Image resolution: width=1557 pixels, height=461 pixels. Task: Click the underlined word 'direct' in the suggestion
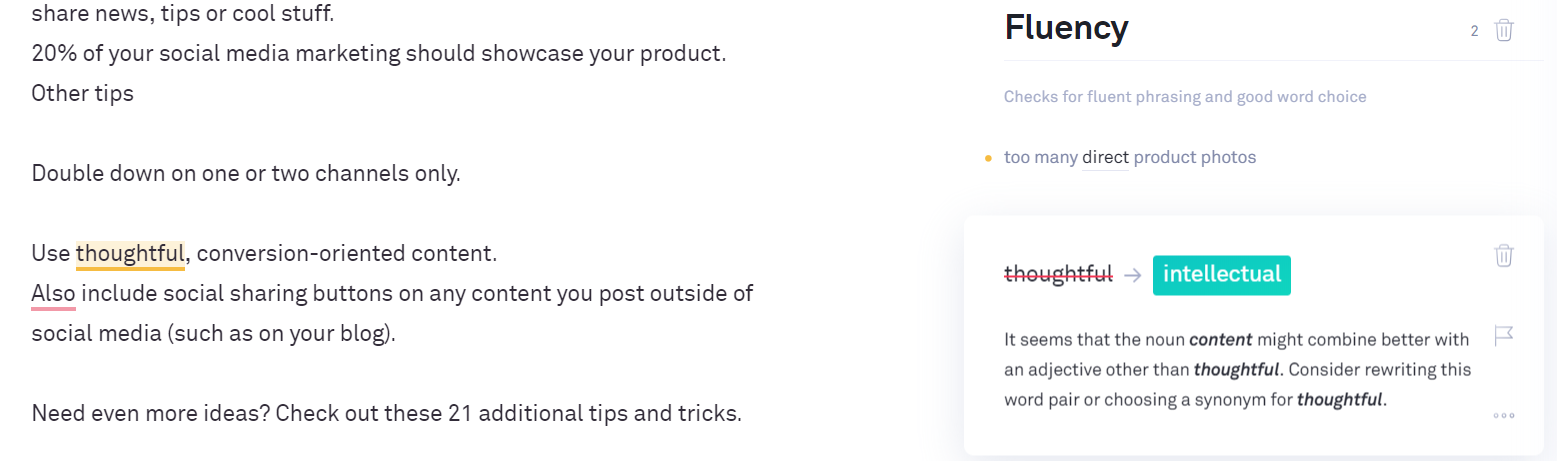(1105, 157)
